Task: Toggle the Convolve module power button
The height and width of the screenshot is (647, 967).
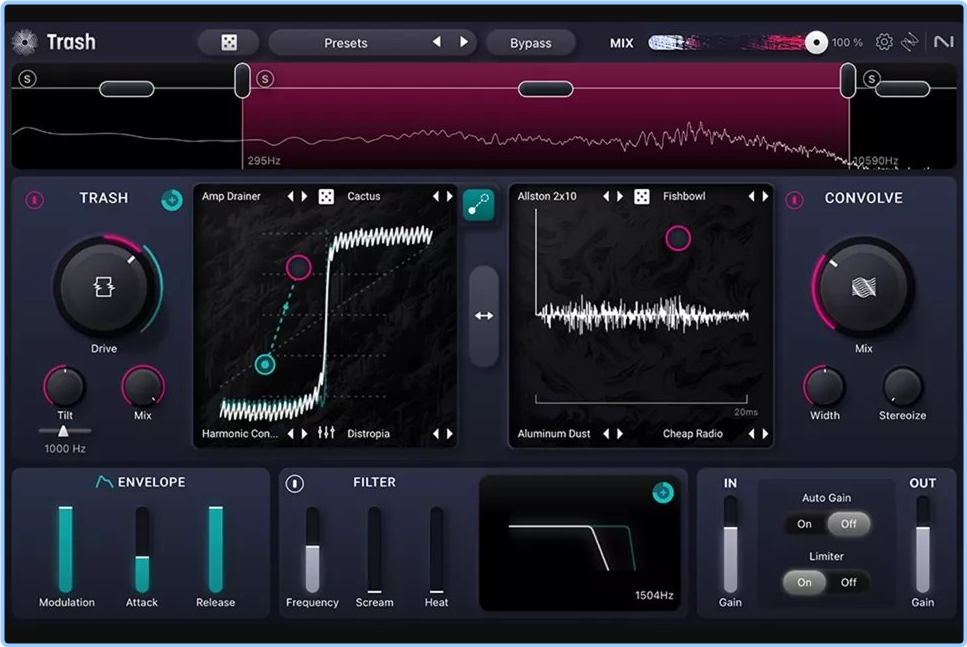Action: click(794, 200)
